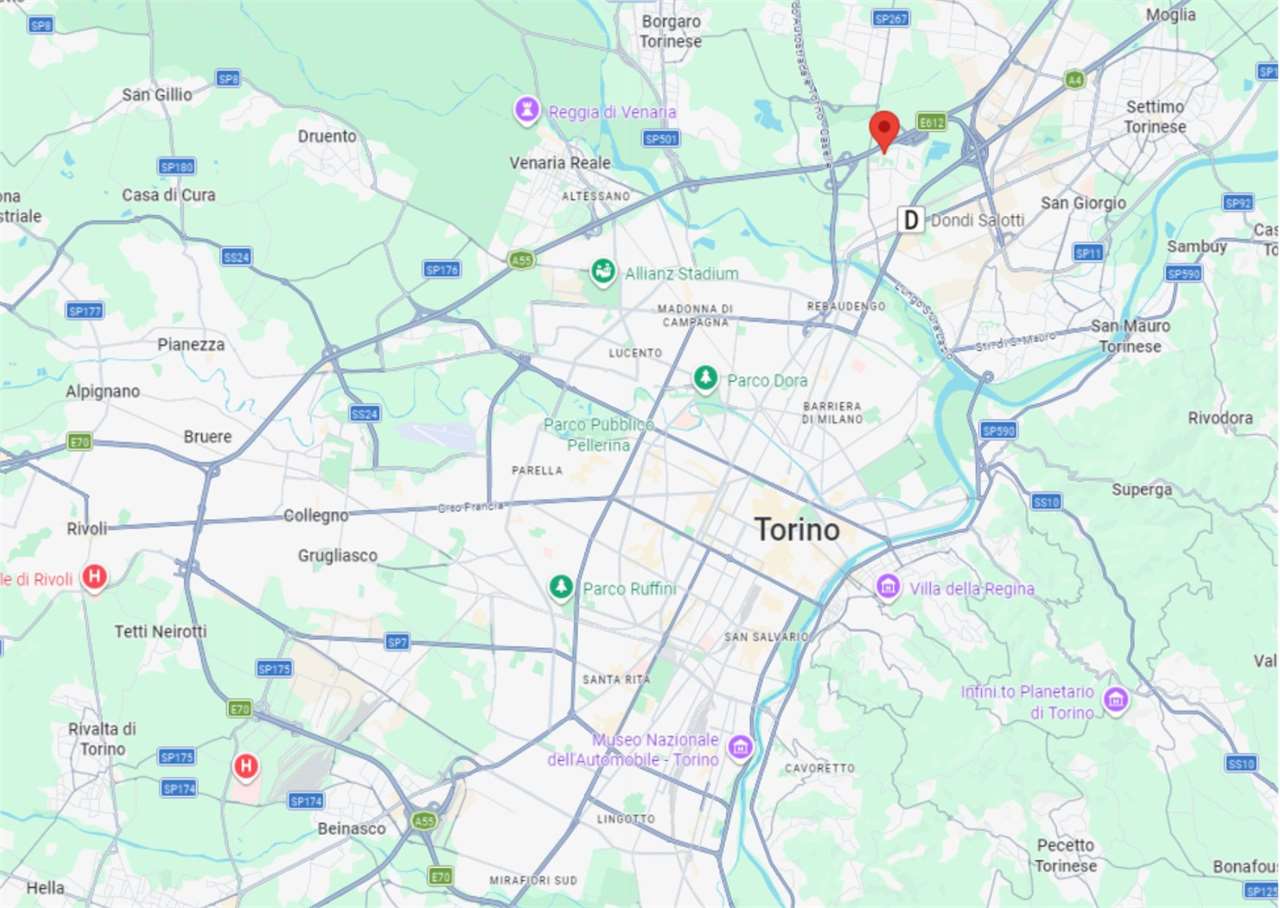Click the red location pin marker
The height and width of the screenshot is (908, 1280).
[884, 131]
